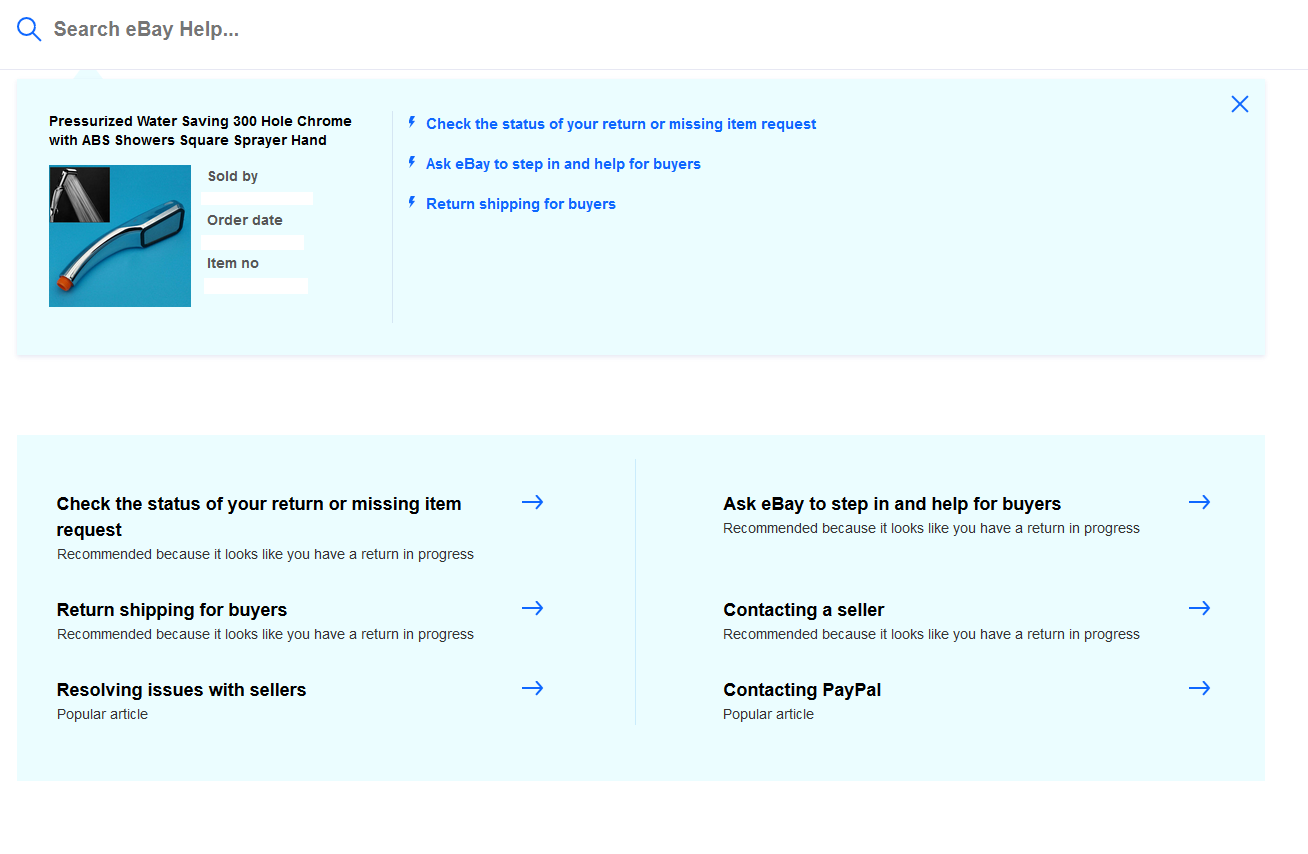Open article Ask eBay to step in heading

tap(892, 504)
